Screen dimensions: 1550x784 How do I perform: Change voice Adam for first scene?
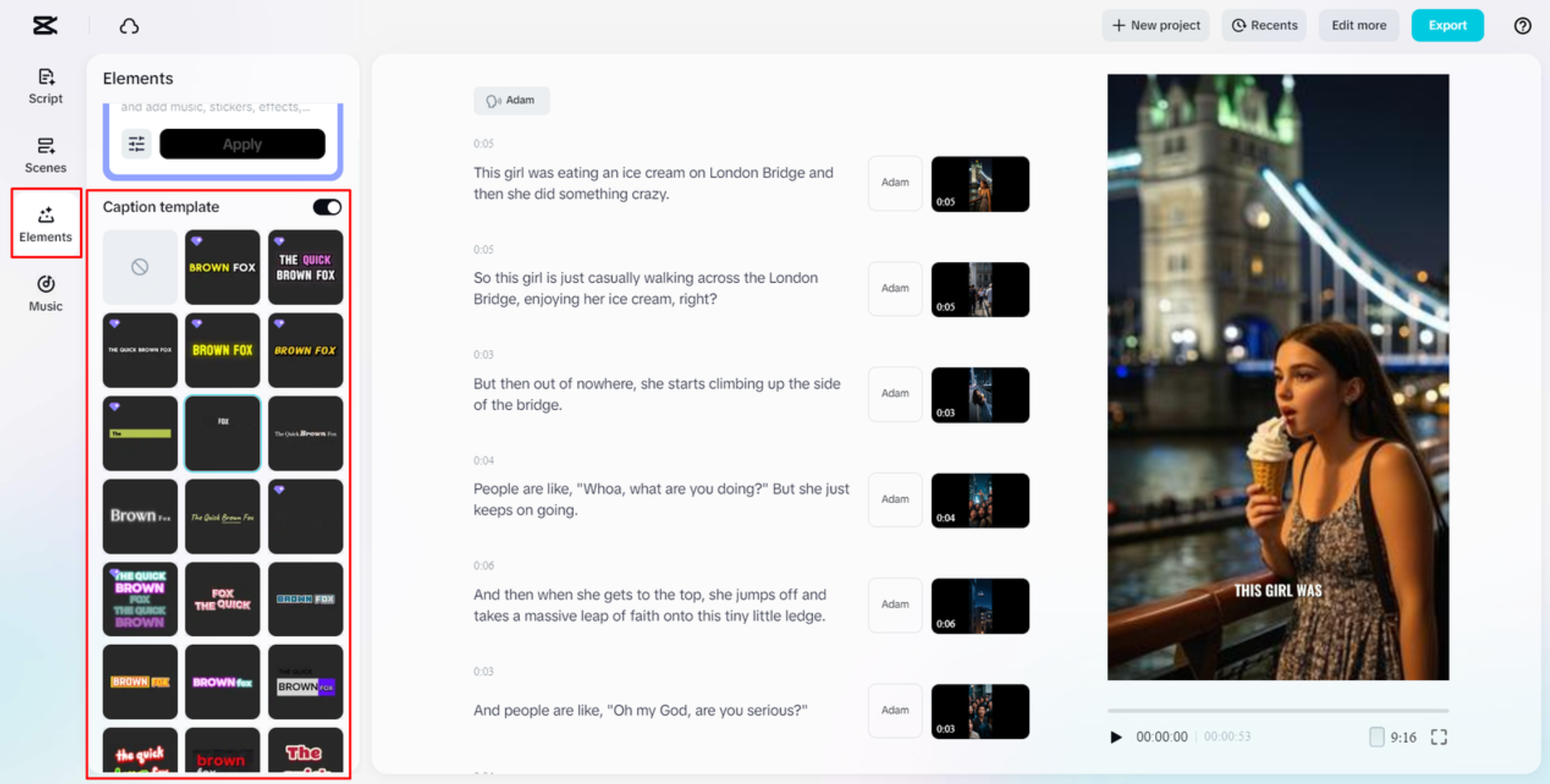tap(894, 183)
